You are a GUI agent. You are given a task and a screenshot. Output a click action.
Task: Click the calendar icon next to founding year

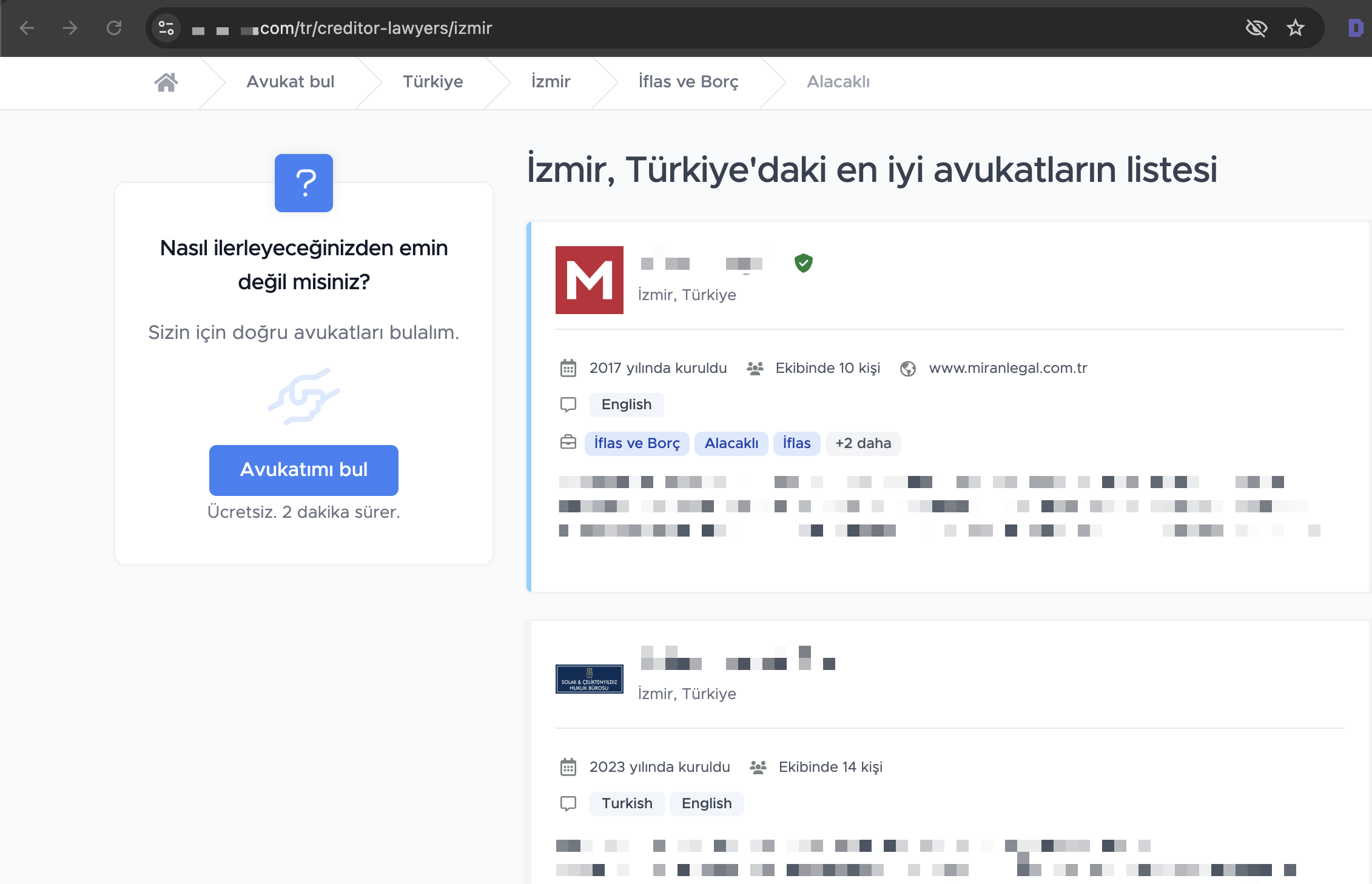pyautogui.click(x=568, y=368)
